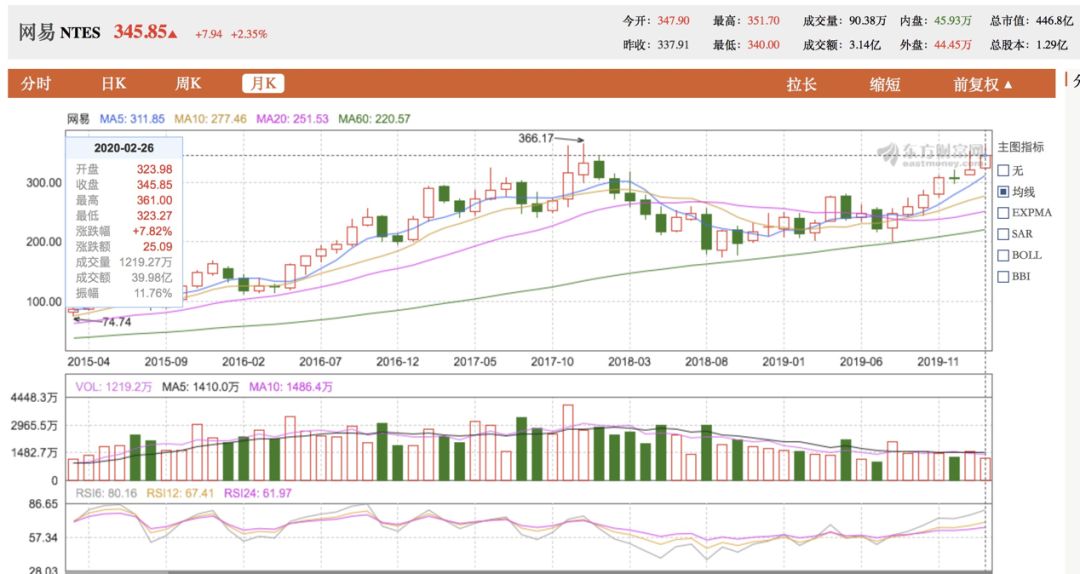
Task: Click the RSI6: 80.16 label
Action: [106, 493]
